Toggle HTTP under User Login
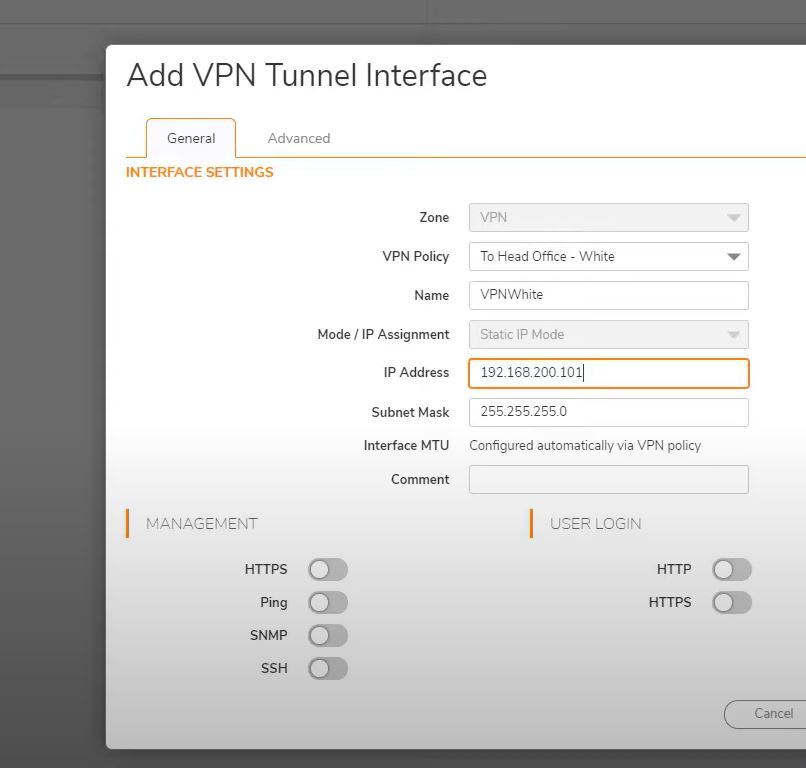Image resolution: width=806 pixels, height=768 pixels. (x=731, y=570)
